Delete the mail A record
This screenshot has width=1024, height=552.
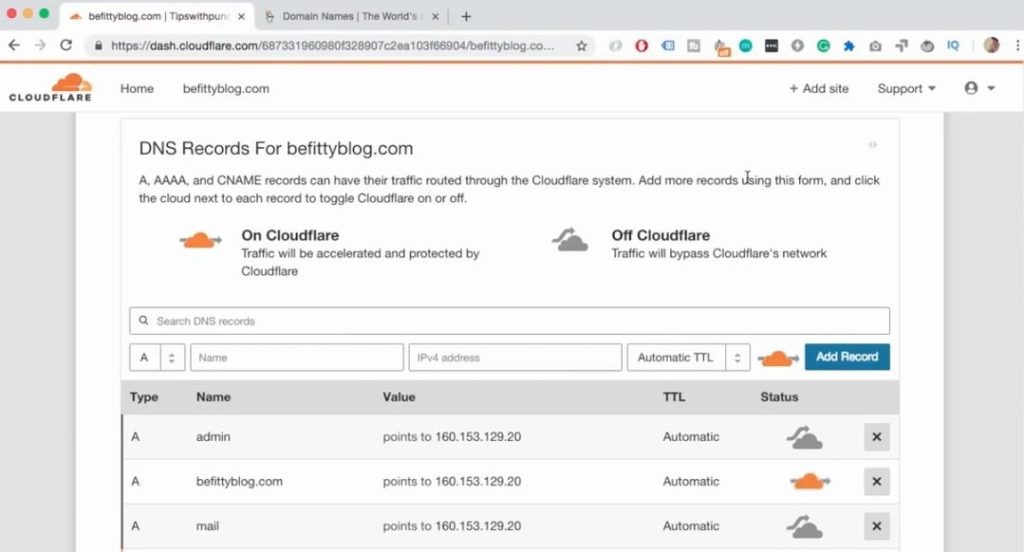click(x=876, y=526)
